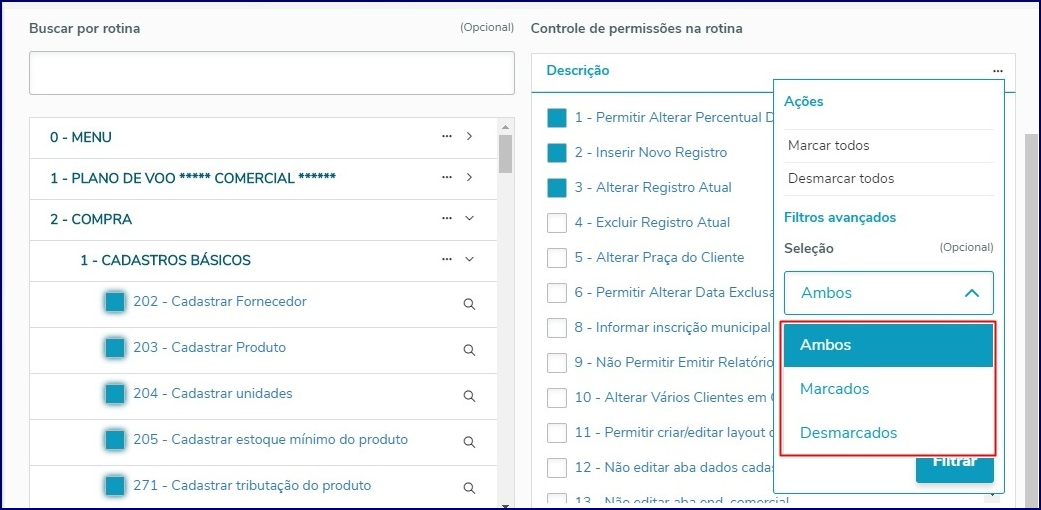Uncheck routine 205 - Cadastrar estoque mínimo
Image resolution: width=1041 pixels, height=510 pixels.
tap(115, 440)
